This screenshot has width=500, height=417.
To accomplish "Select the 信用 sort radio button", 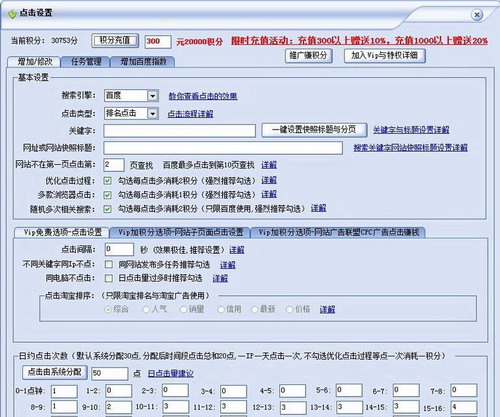I will point(221,310).
